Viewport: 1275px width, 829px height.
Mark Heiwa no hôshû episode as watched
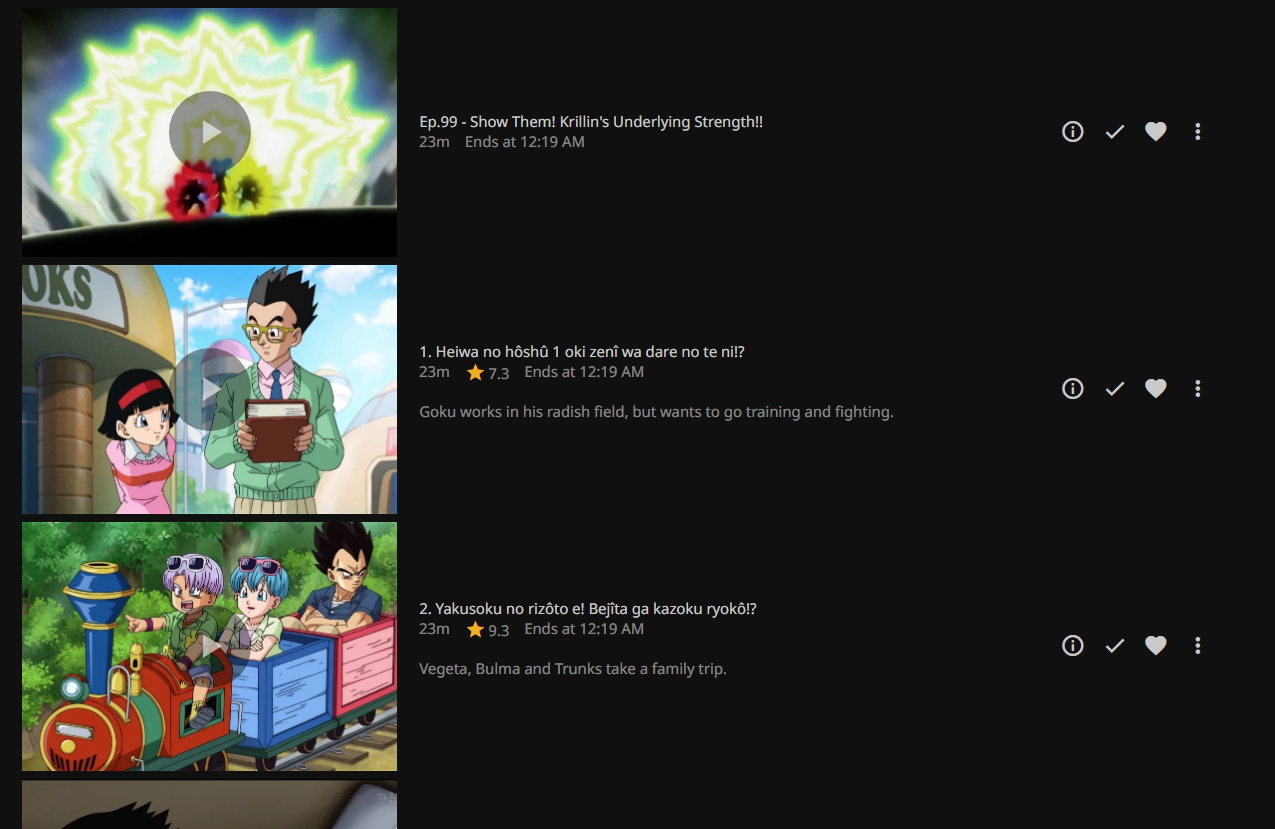1115,388
